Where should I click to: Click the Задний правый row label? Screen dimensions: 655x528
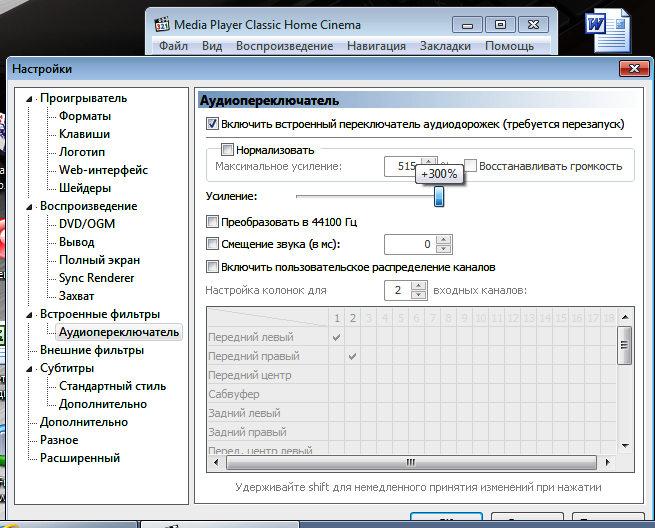pyautogui.click(x=247, y=432)
